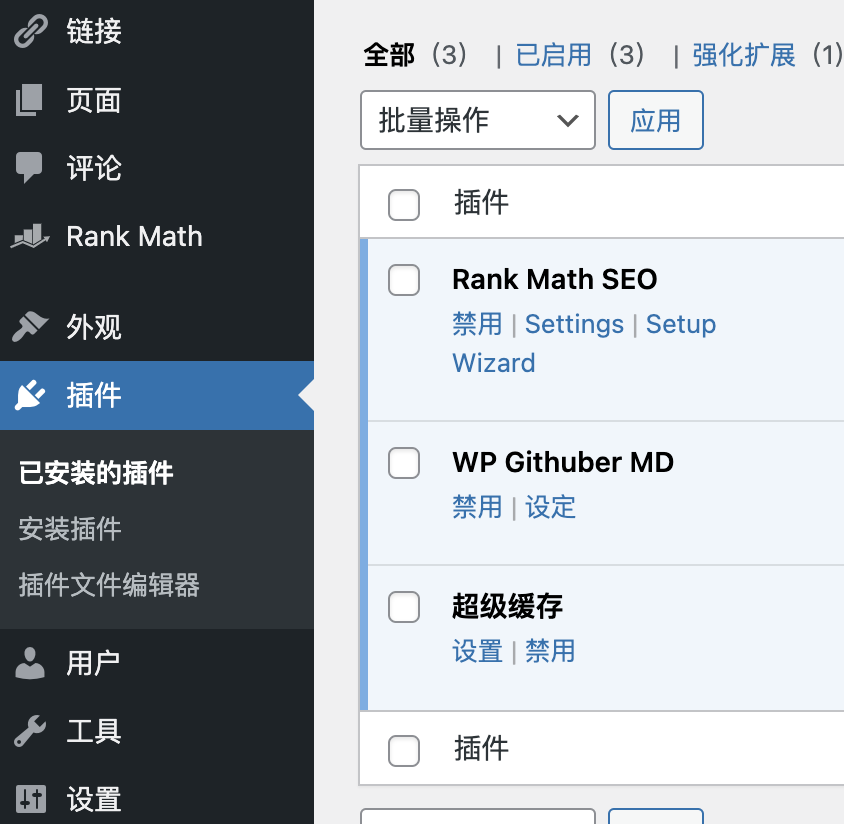Click the plug icon beside 插件
Screen dimensions: 844x824
[x=30, y=396]
